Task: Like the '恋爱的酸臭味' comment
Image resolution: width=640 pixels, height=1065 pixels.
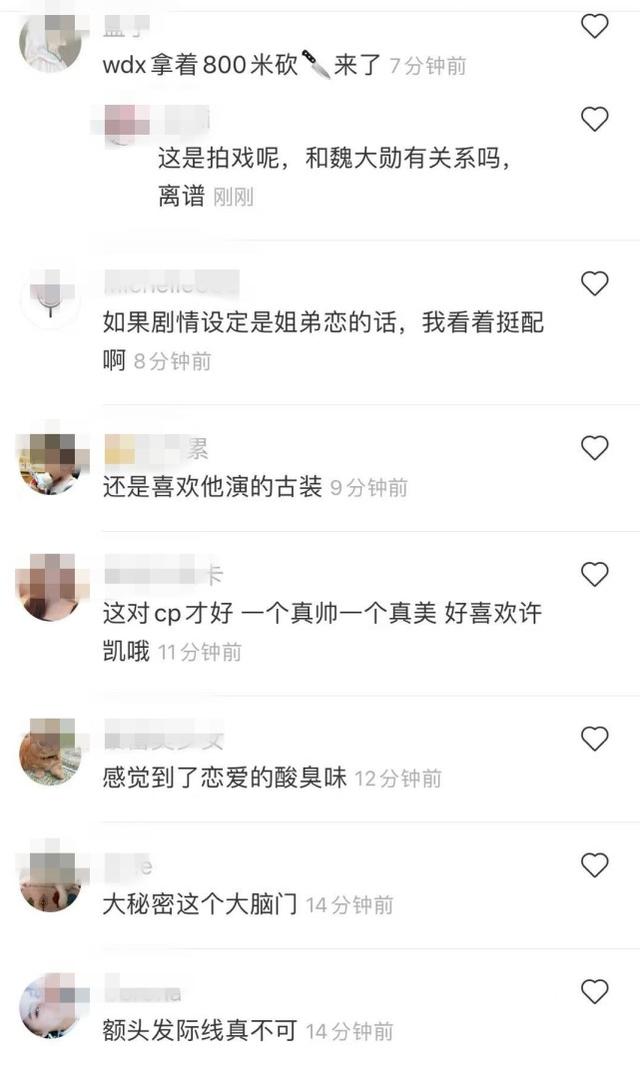Action: pyautogui.click(x=594, y=738)
